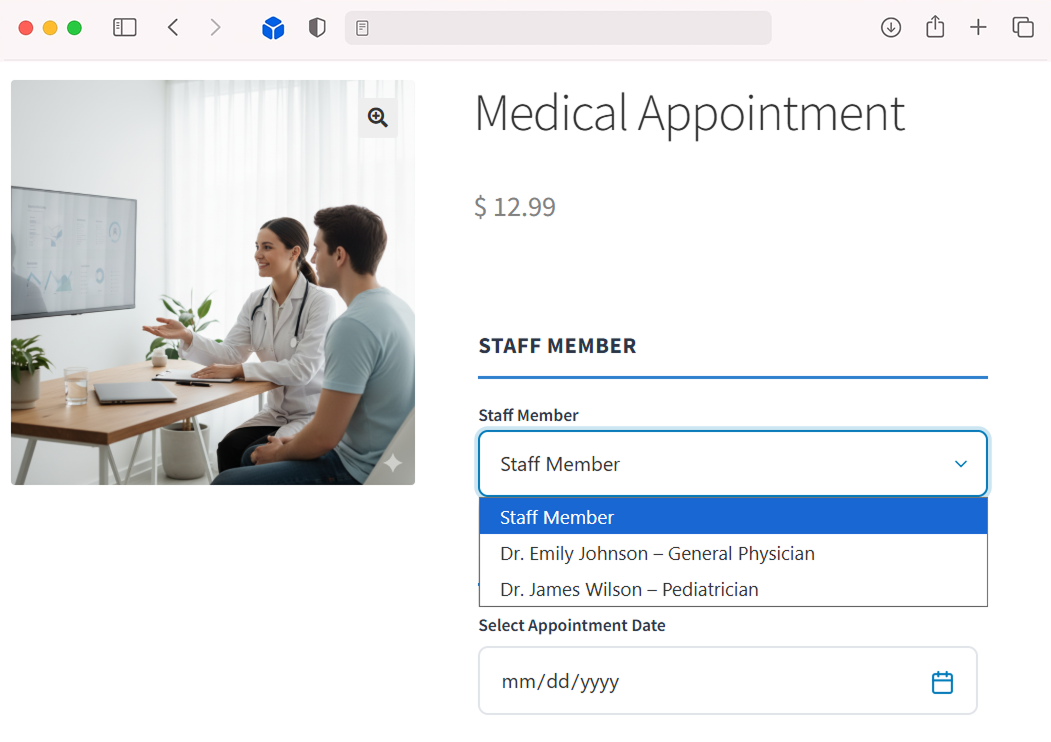Open the medical appointment product photo

[212, 300]
